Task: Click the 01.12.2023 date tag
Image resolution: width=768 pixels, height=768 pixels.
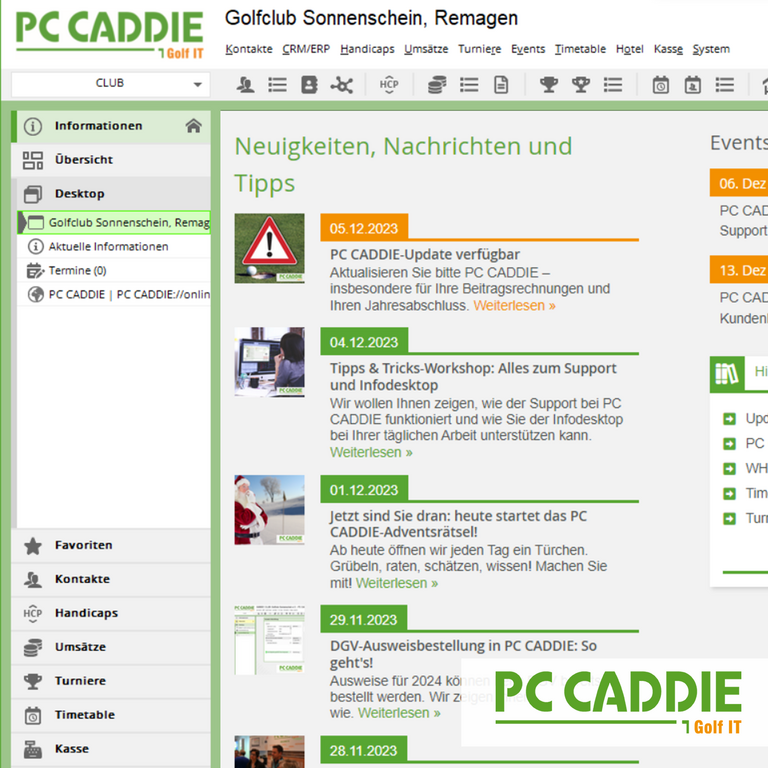Action: 364,490
